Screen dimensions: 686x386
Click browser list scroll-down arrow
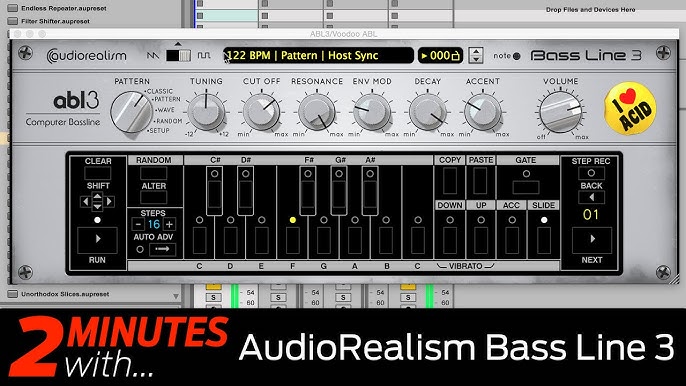[175, 296]
